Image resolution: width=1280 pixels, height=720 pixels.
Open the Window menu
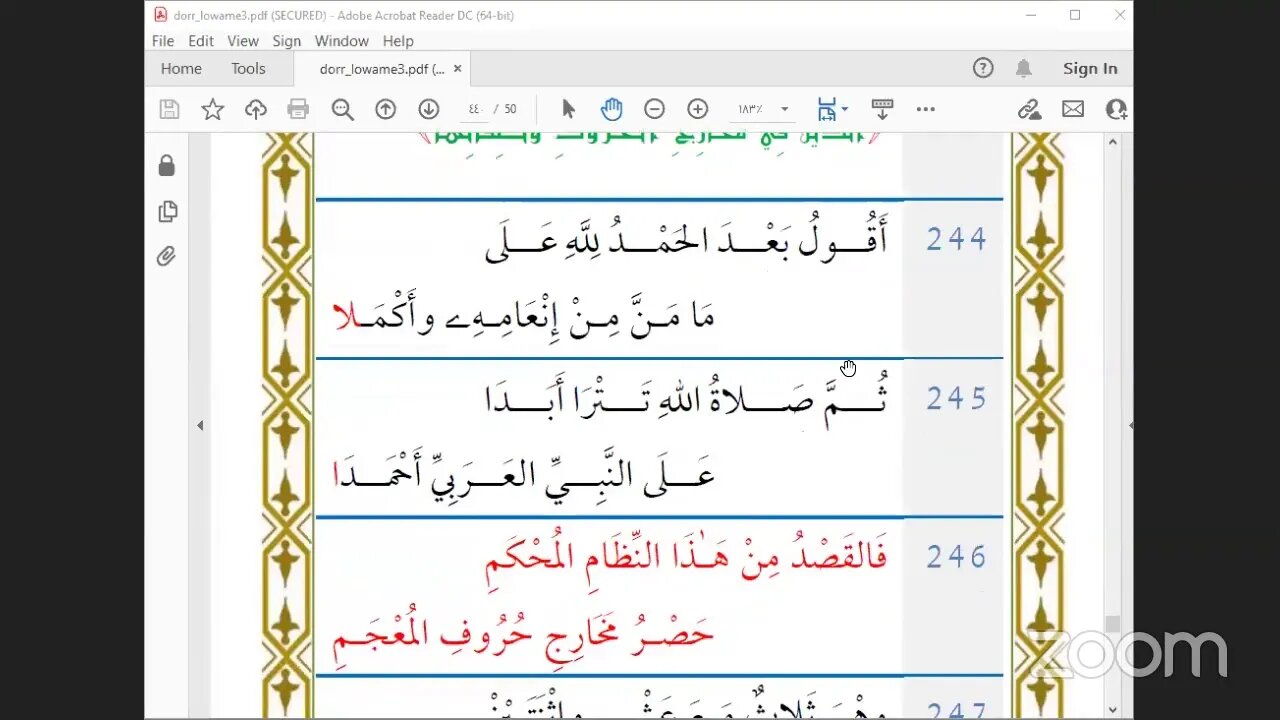pyautogui.click(x=342, y=41)
